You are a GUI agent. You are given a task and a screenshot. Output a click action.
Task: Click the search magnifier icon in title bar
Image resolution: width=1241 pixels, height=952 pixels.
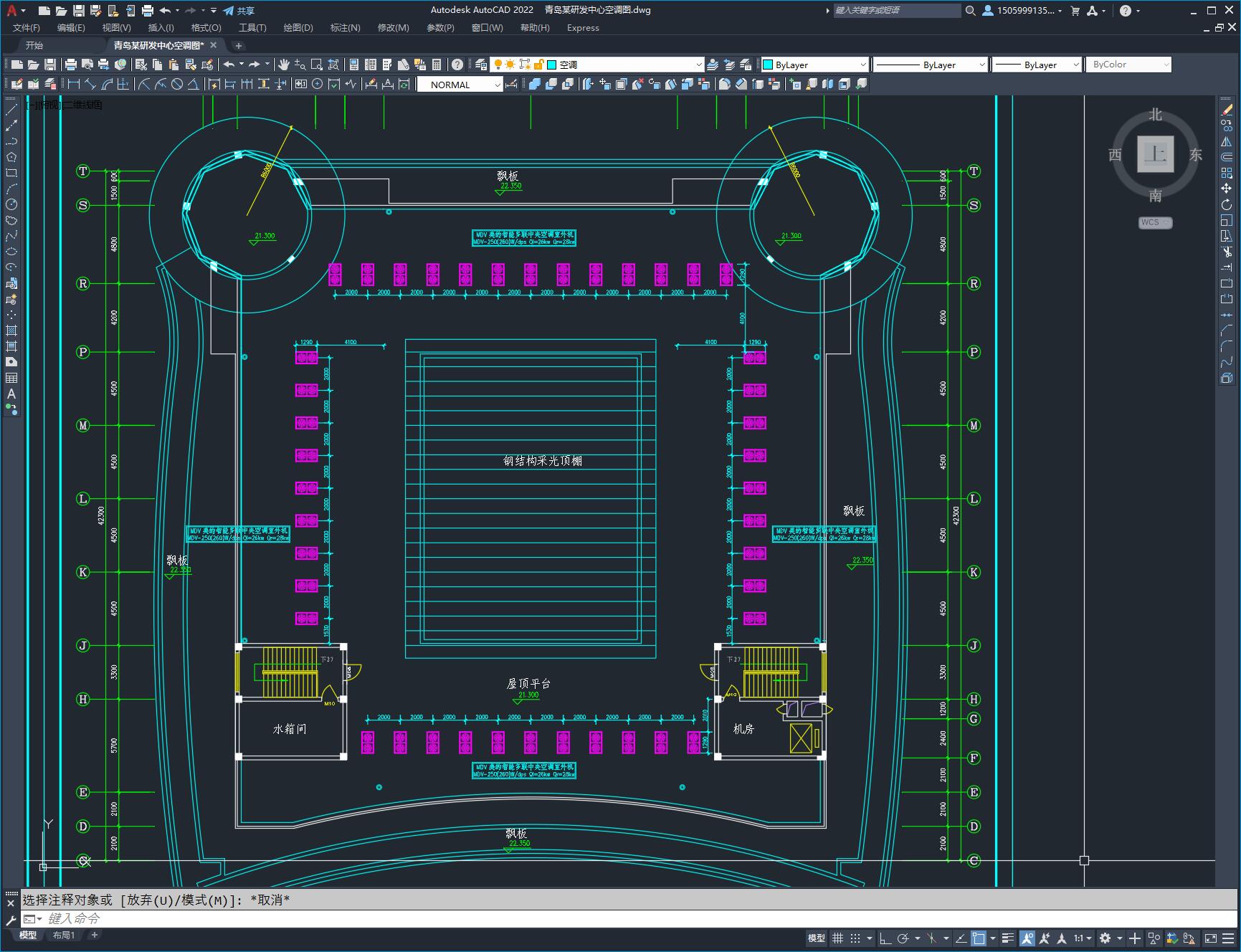coord(970,11)
